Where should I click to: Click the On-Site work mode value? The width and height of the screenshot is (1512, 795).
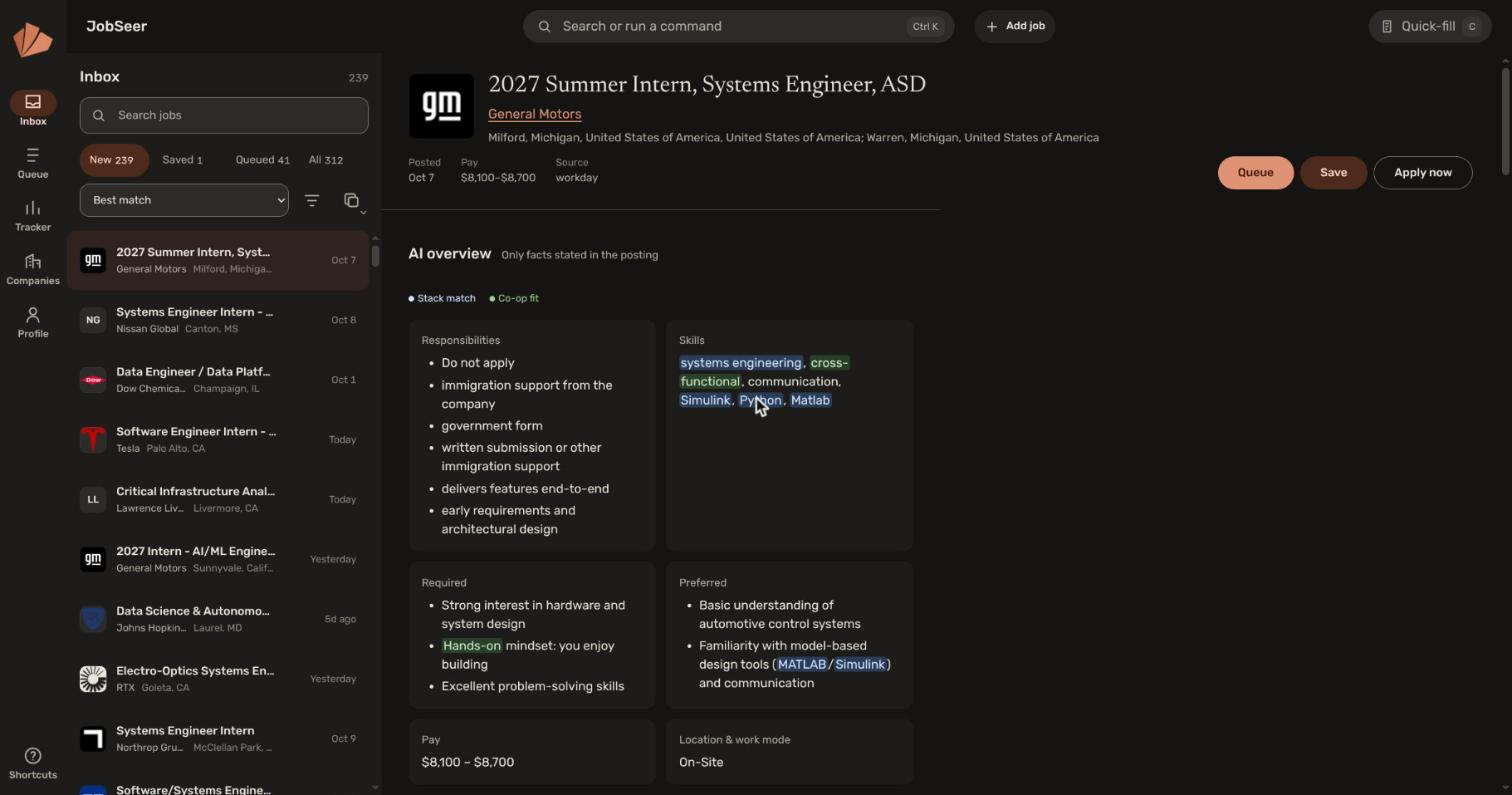point(701,762)
